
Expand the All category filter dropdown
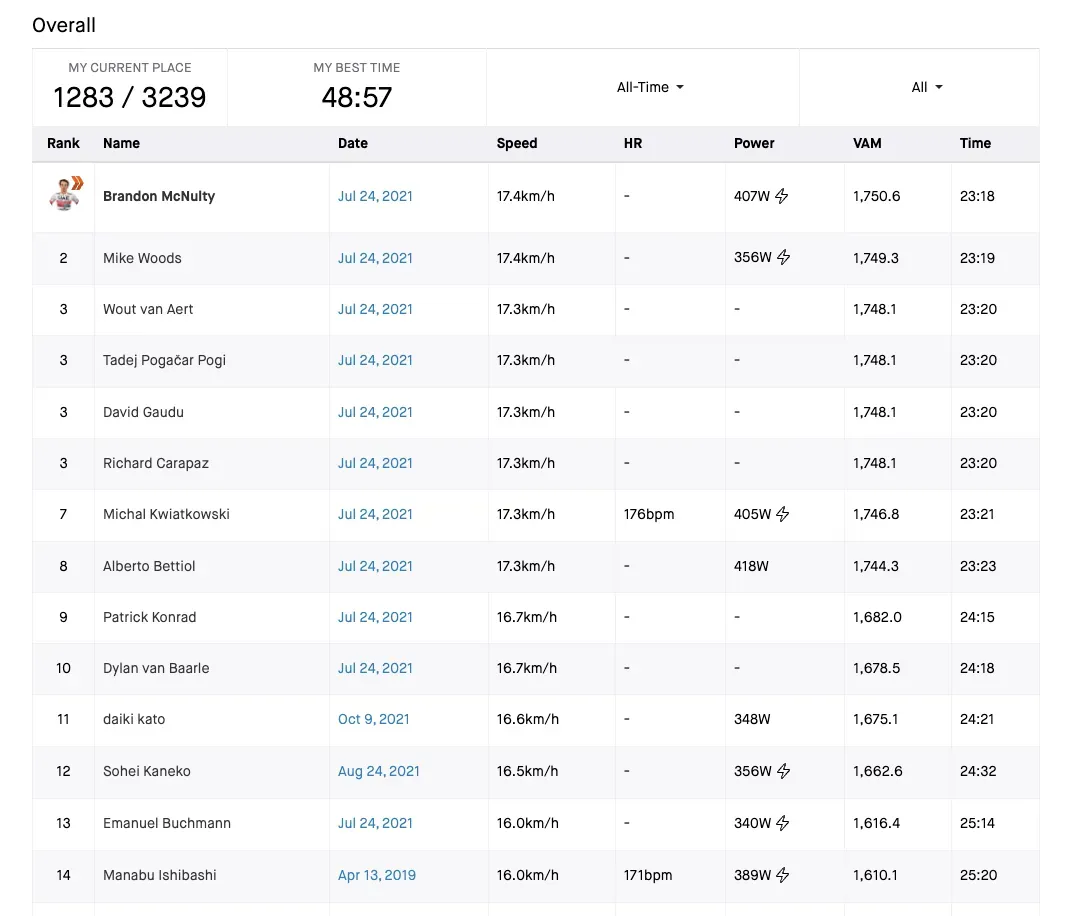tap(926, 87)
